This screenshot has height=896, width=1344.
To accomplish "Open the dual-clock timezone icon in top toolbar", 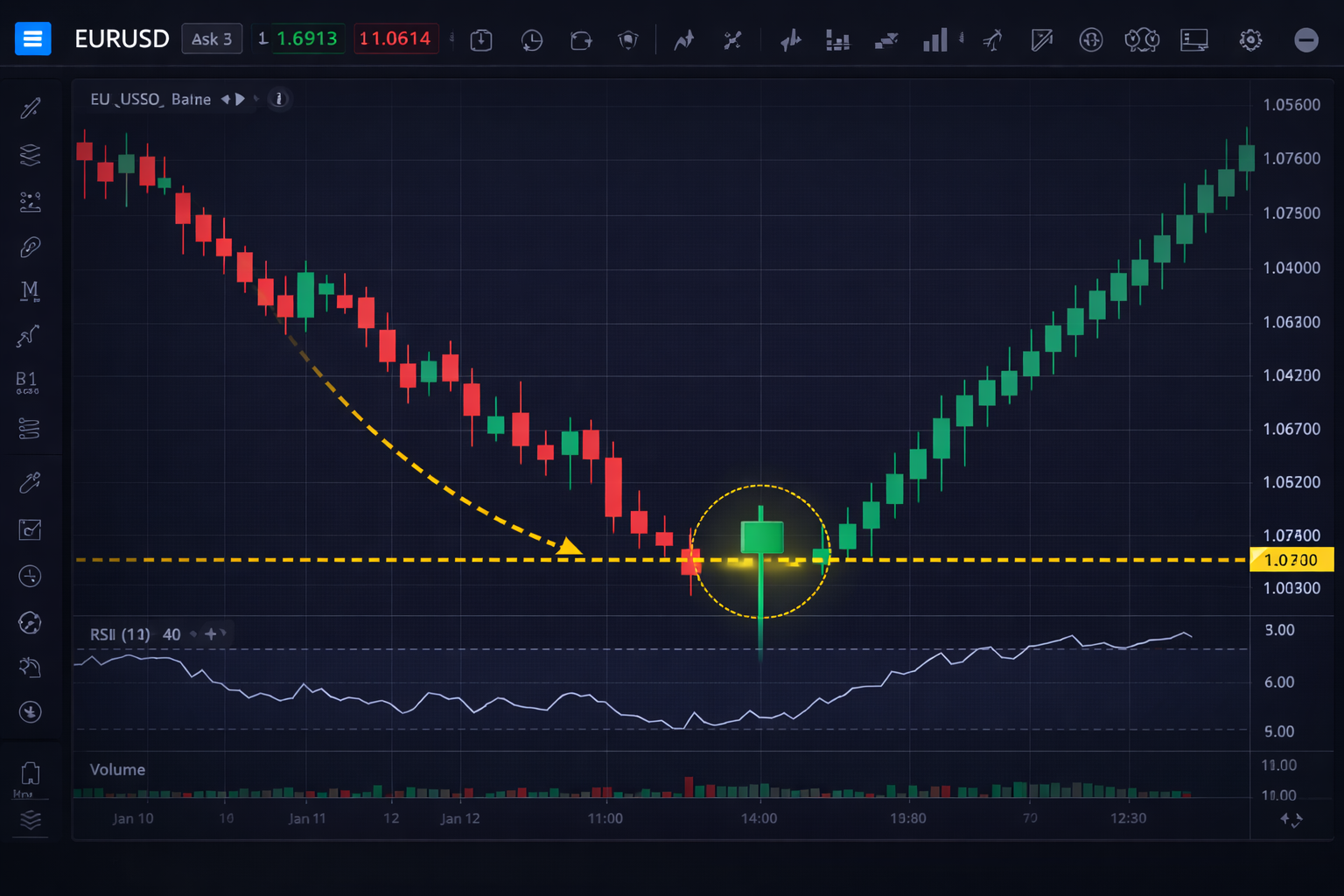I will pos(1140,39).
